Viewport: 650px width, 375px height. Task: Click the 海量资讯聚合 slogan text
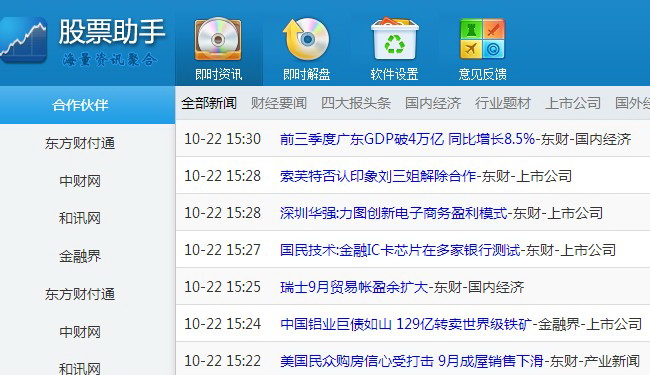110,60
